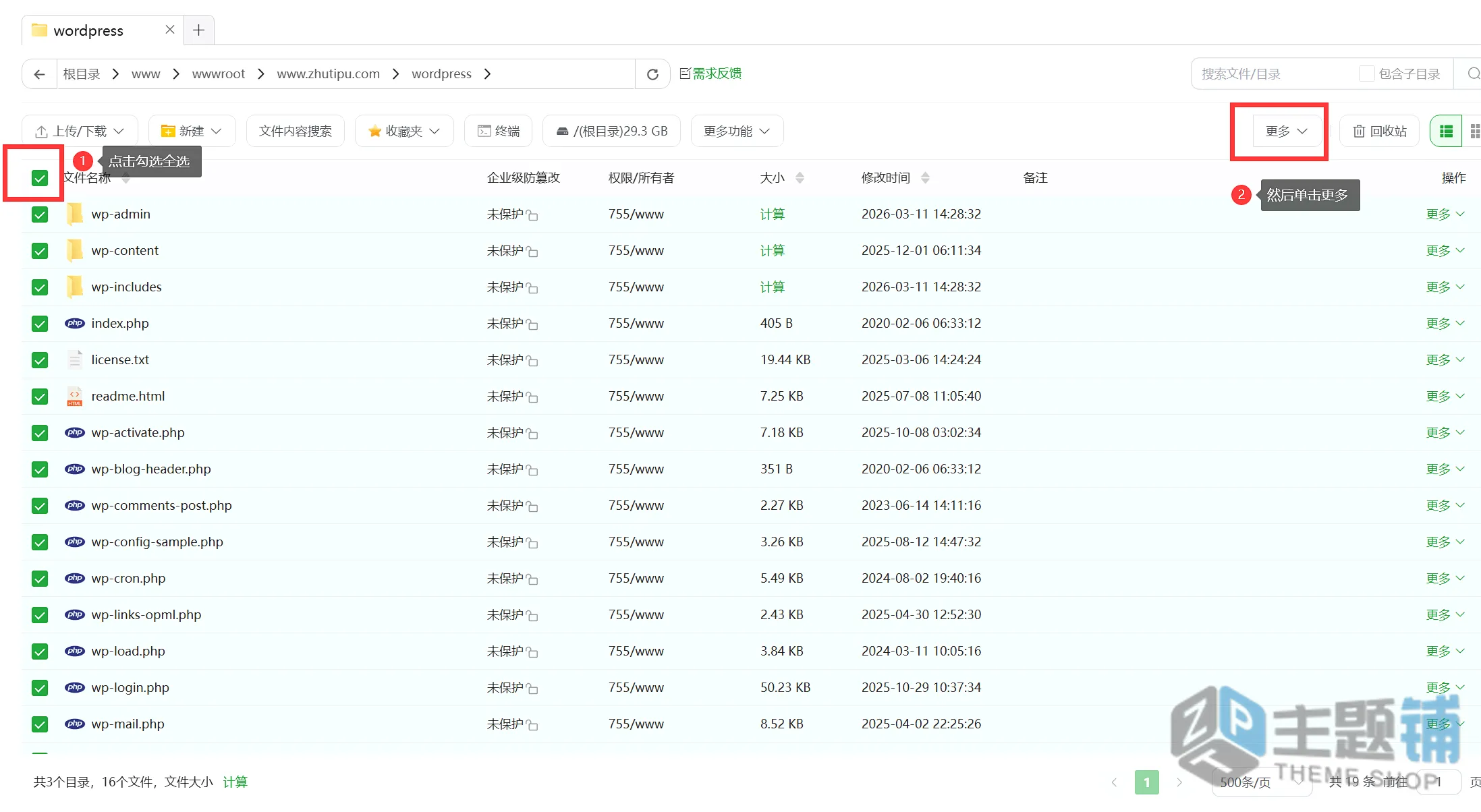Click the readme.html file icon
Viewport: 1481px width, 812px height.
pyautogui.click(x=75, y=396)
